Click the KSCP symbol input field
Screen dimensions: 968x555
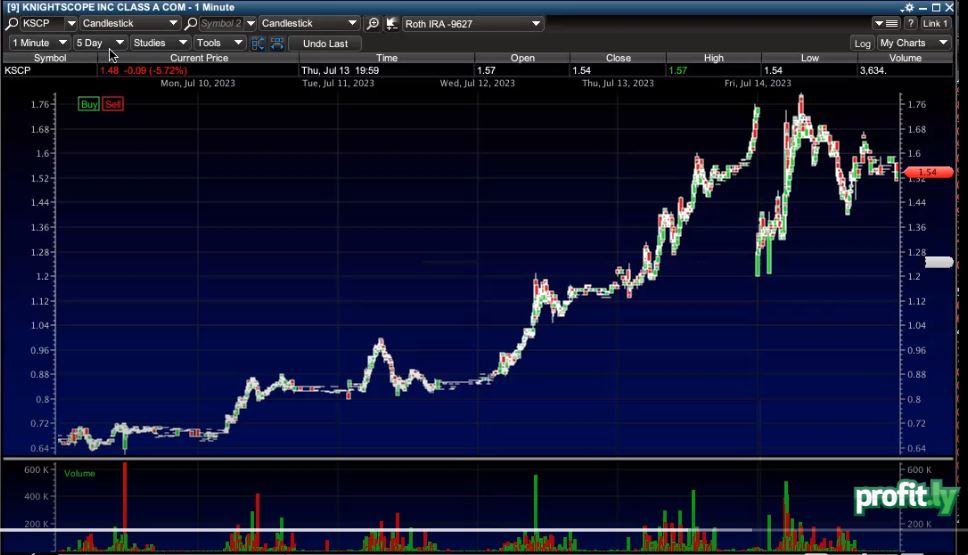click(x=42, y=23)
